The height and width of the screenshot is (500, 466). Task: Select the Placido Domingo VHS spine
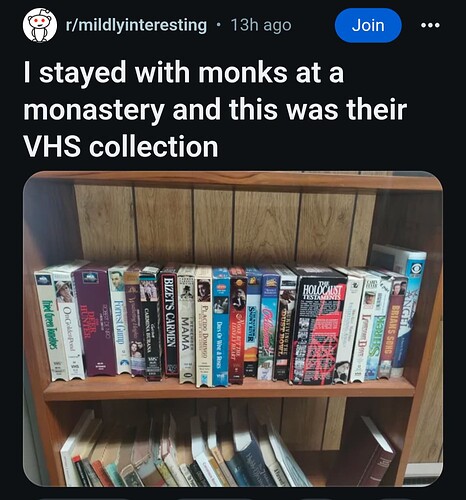(204, 327)
